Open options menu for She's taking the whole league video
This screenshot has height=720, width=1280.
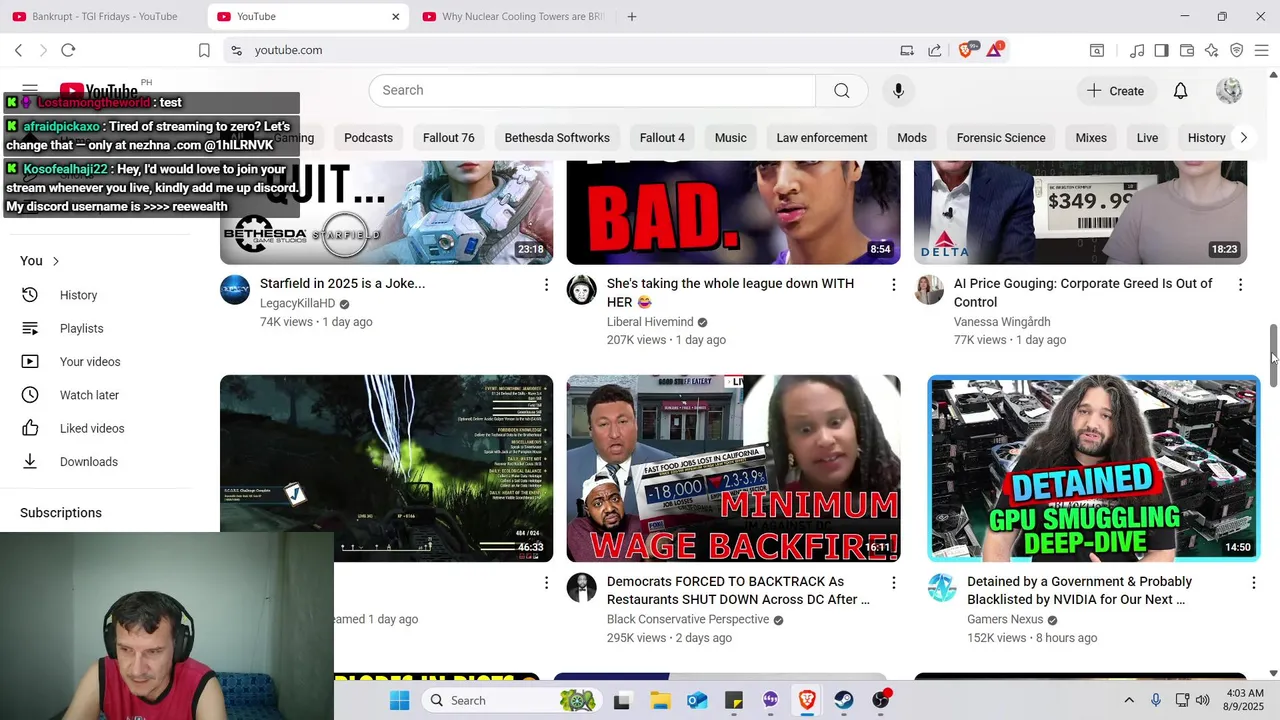893,285
